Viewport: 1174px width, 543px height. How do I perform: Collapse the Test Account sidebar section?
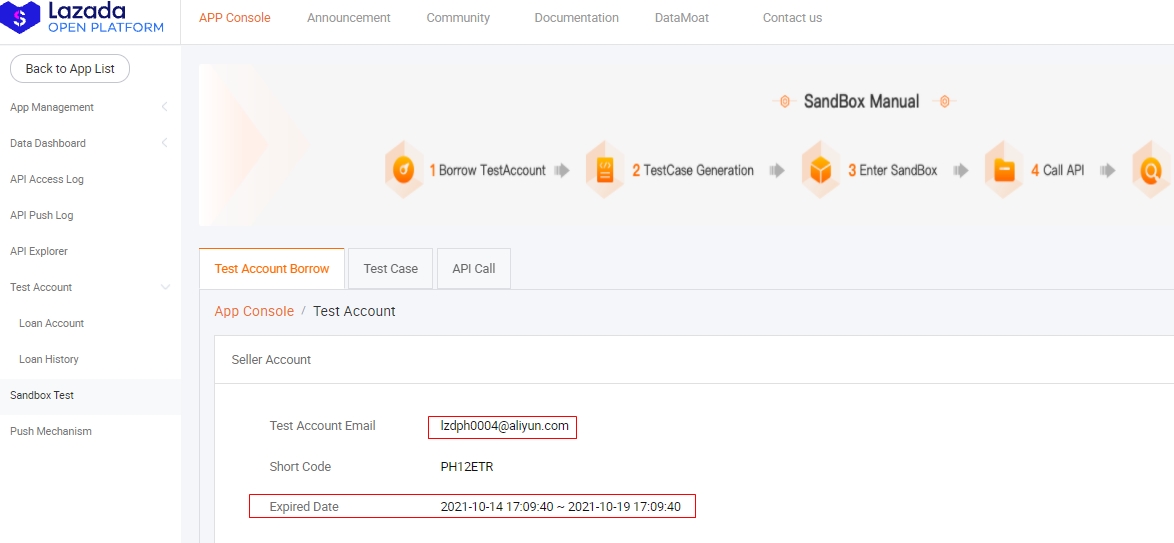165,287
